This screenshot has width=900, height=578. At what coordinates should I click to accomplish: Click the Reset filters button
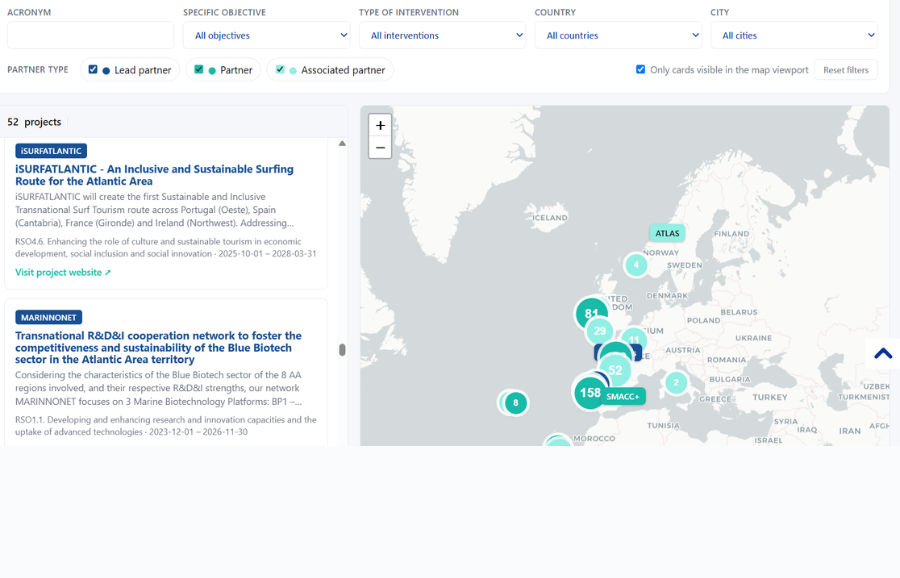coord(845,70)
